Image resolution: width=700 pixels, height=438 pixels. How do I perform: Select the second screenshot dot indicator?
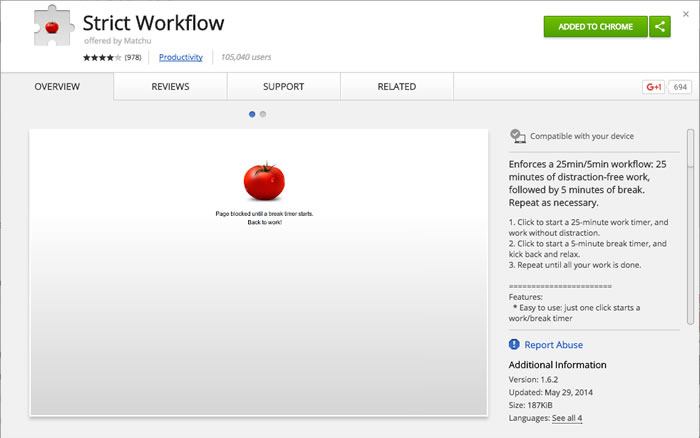(263, 114)
